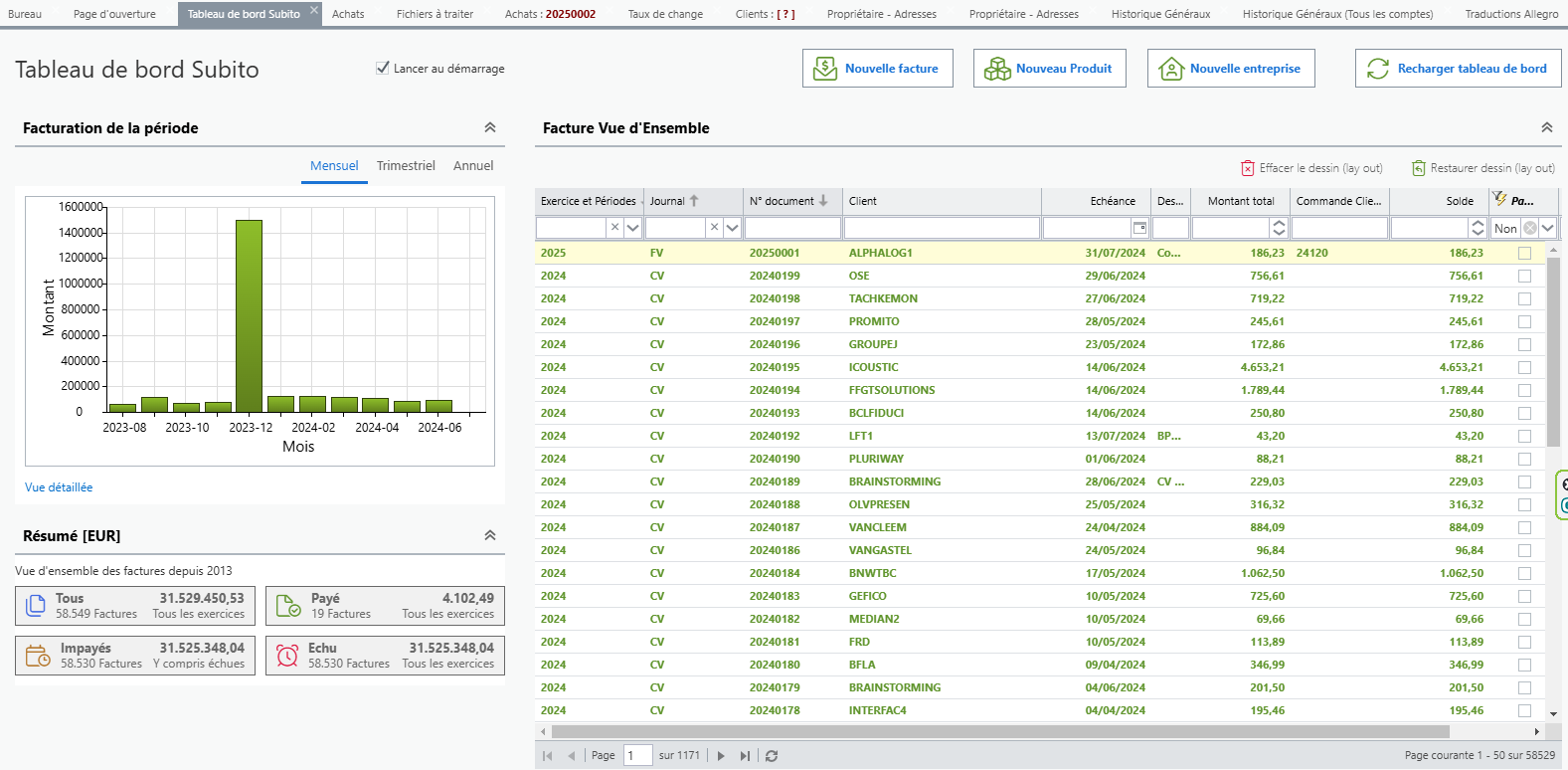Click the Effacer le dessin (lay out) text
Screen dimensions: 1568x770
point(1321,168)
